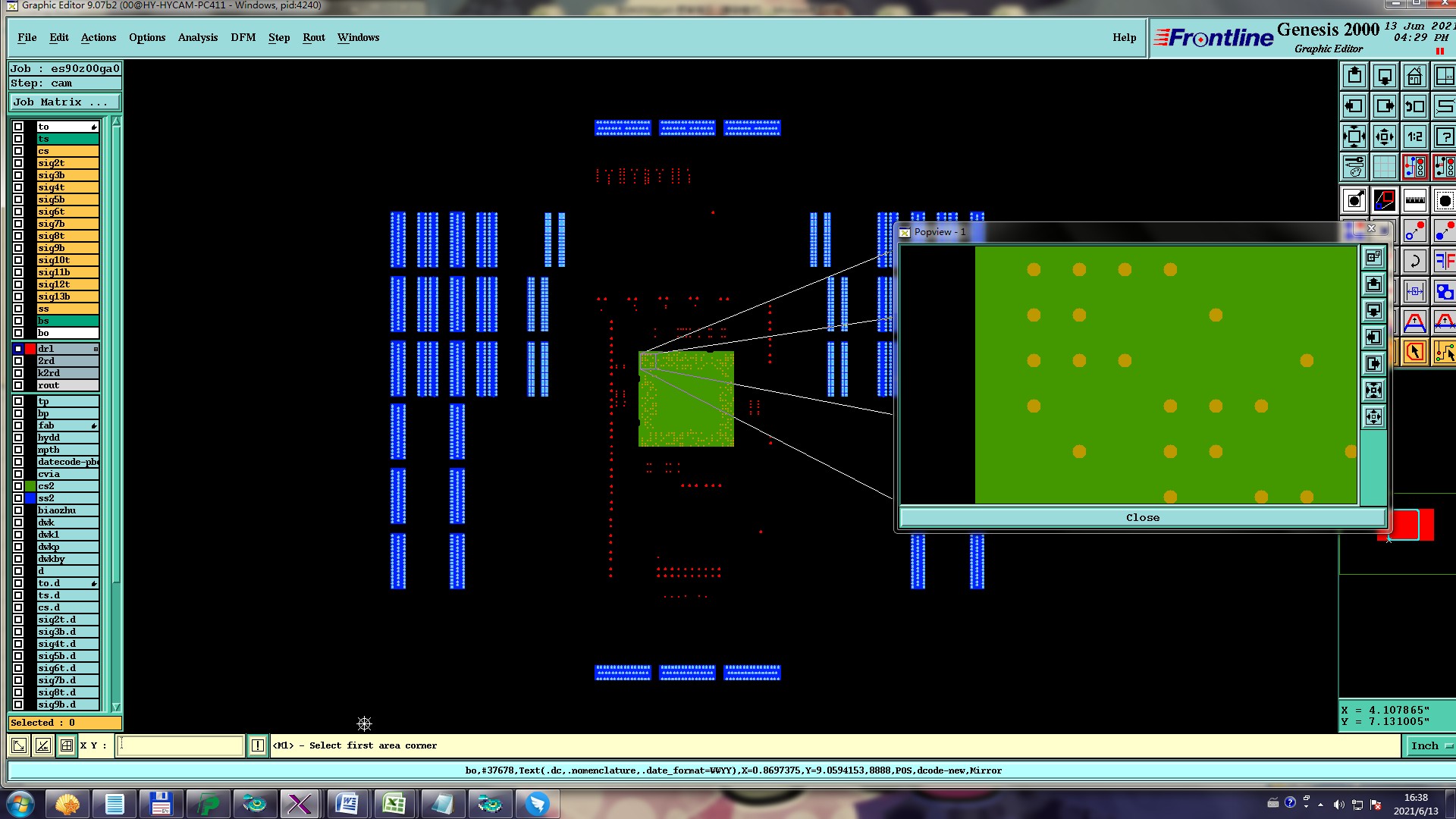Open the question mark help tool
This screenshot has width=1456, height=819.
point(1444,137)
